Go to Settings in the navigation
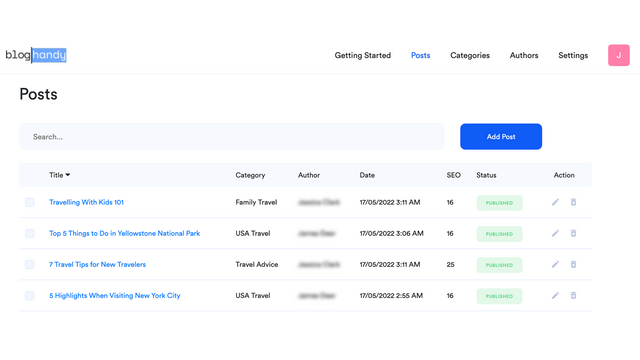Viewport: 640px width, 360px height. coord(573,55)
